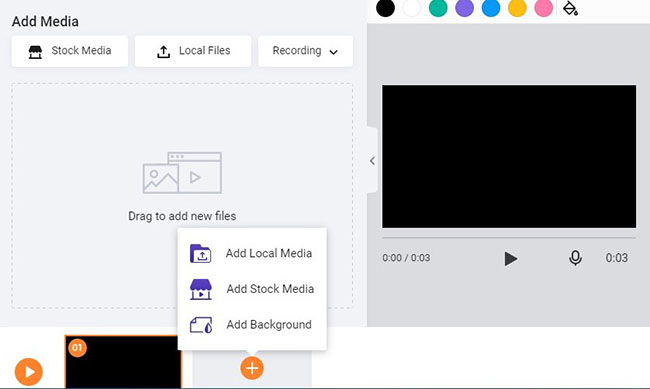The image size is (650, 389).
Task: Click the orange timeline play button
Action: coord(29,372)
